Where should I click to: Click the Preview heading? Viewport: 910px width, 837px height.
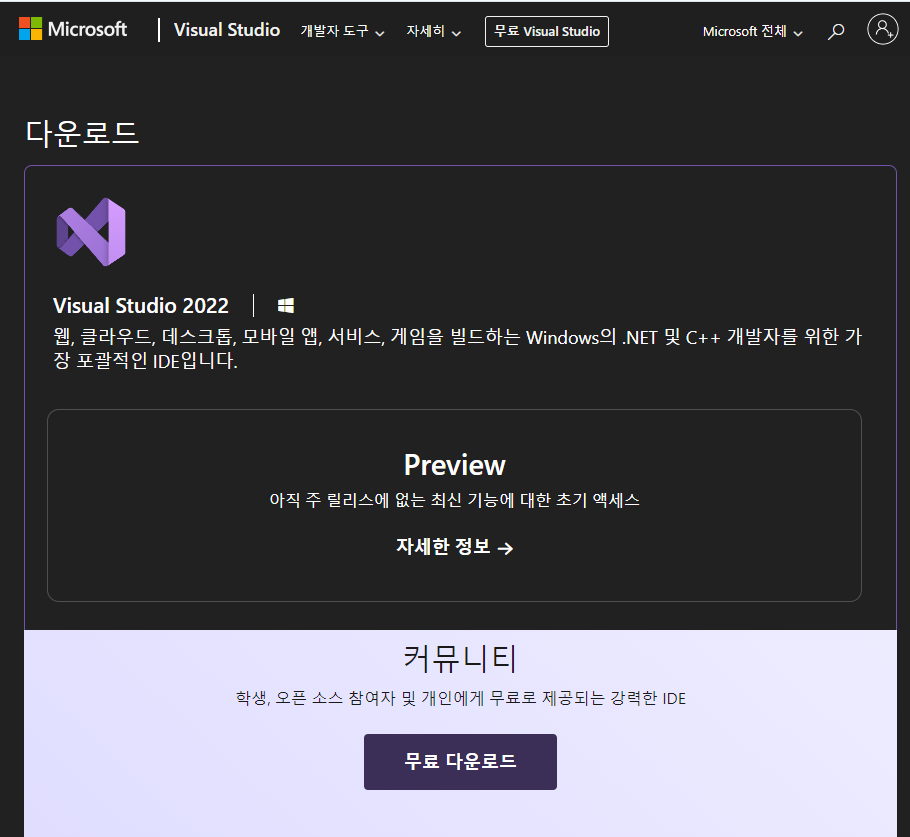pos(454,465)
